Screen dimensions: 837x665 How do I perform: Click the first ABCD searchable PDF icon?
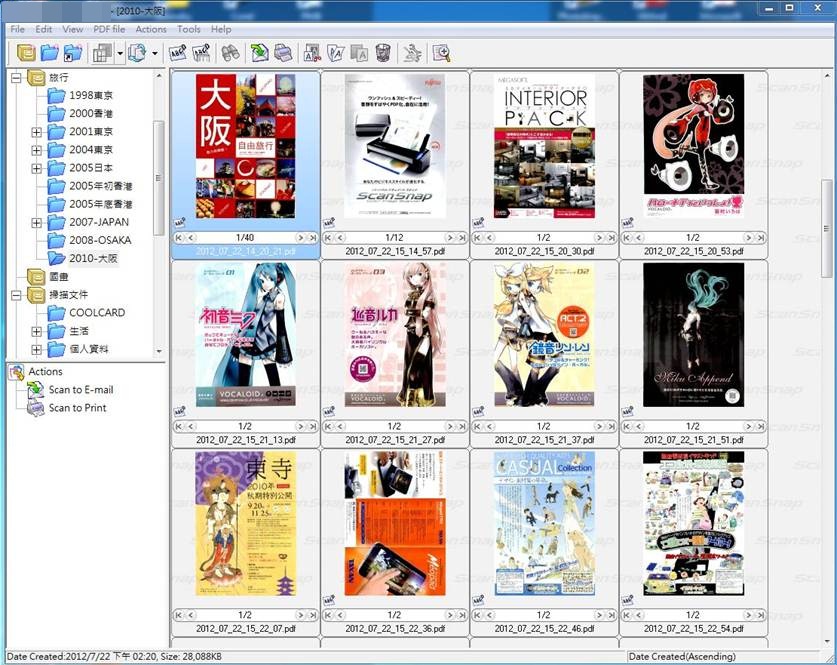point(178,52)
